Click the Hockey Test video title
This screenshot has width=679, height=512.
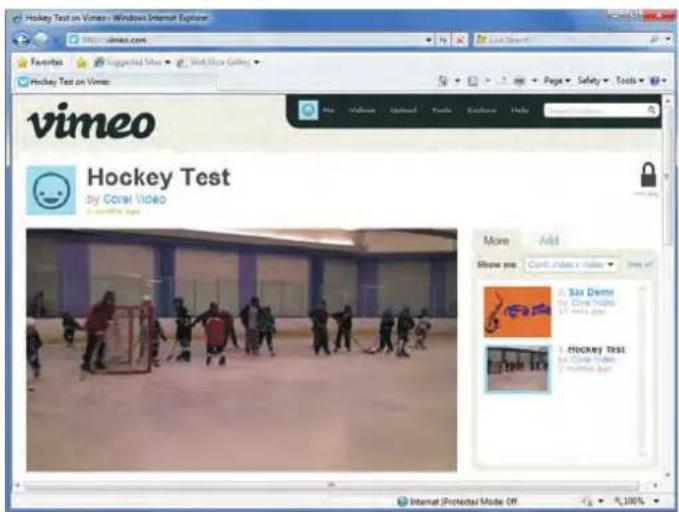158,178
